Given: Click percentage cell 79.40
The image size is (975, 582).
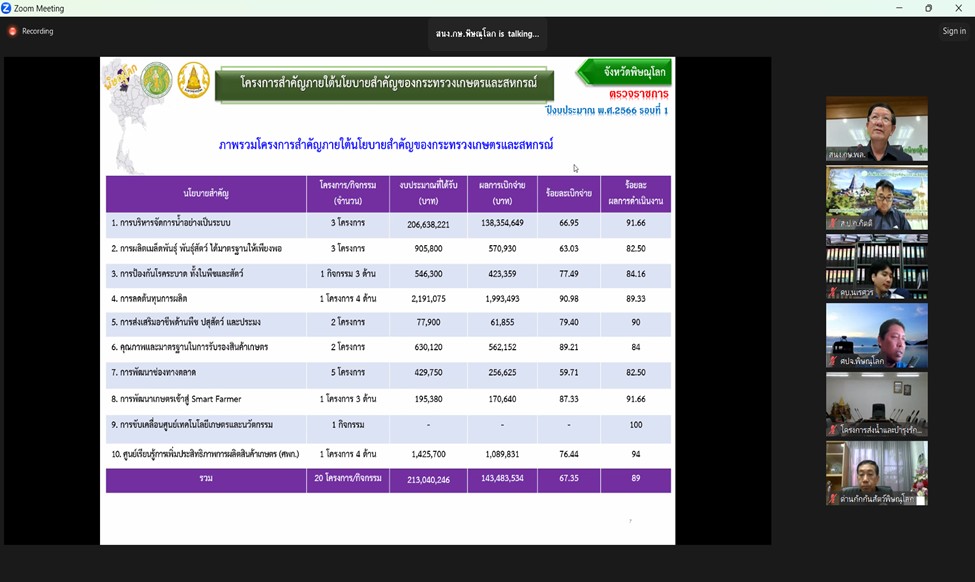Looking at the screenshot, I should coord(569,323).
